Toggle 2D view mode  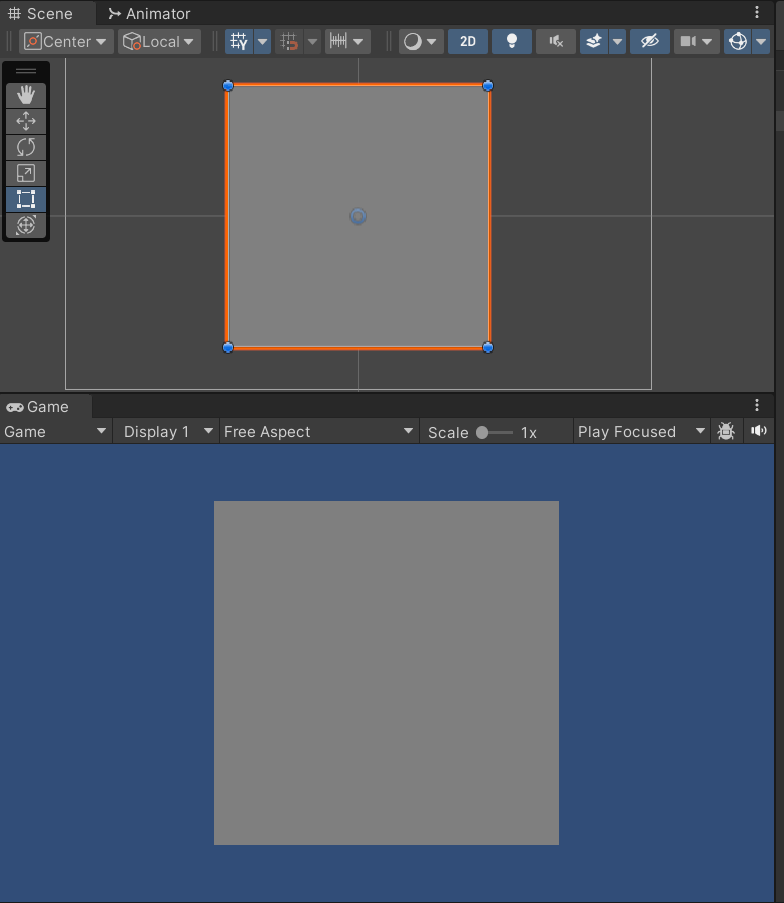click(467, 41)
